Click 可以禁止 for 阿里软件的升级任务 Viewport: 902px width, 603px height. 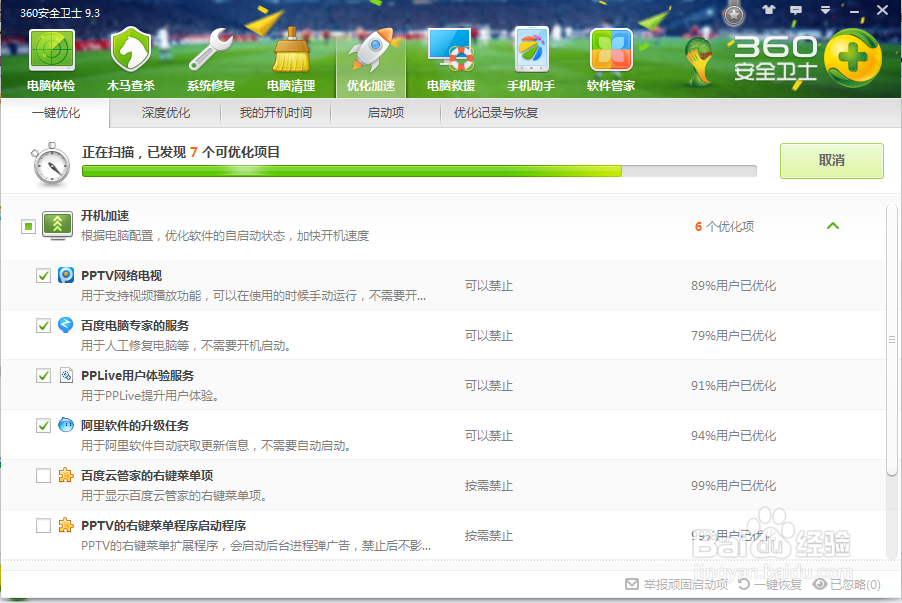[488, 436]
